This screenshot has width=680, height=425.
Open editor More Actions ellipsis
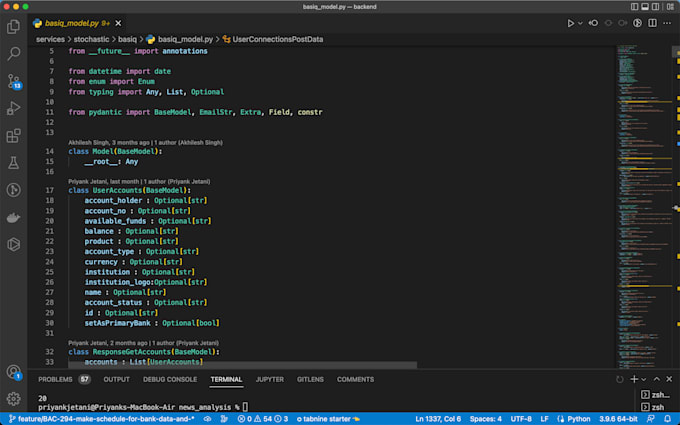point(667,23)
